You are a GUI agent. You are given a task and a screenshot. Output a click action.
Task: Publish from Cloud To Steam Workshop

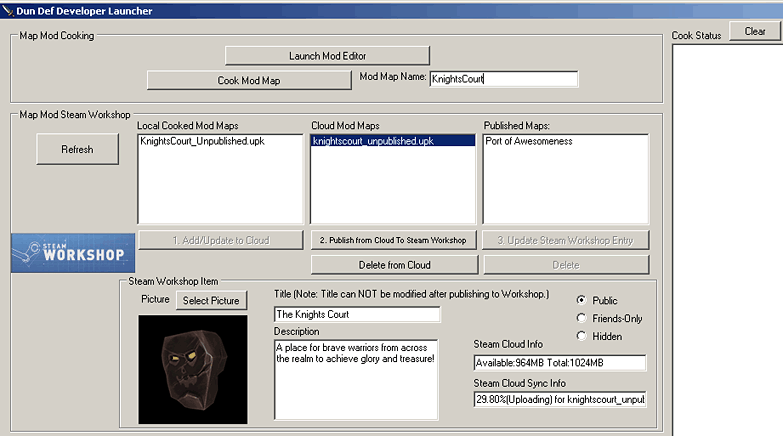pos(393,240)
